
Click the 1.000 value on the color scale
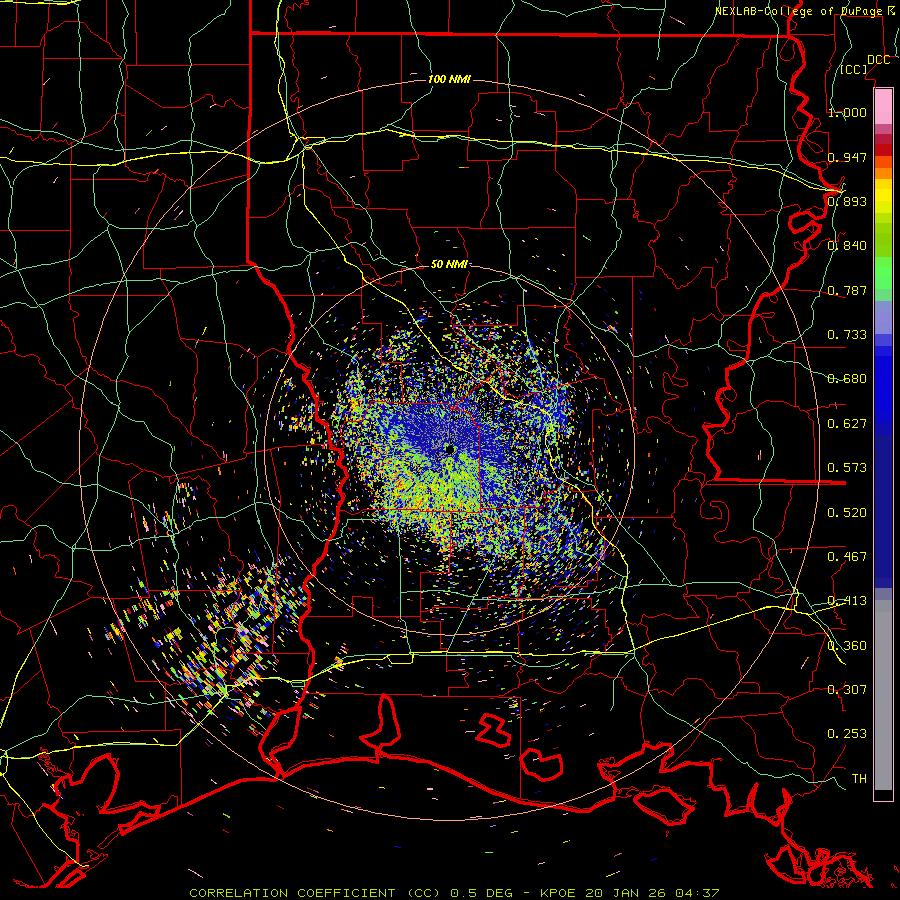848,112
